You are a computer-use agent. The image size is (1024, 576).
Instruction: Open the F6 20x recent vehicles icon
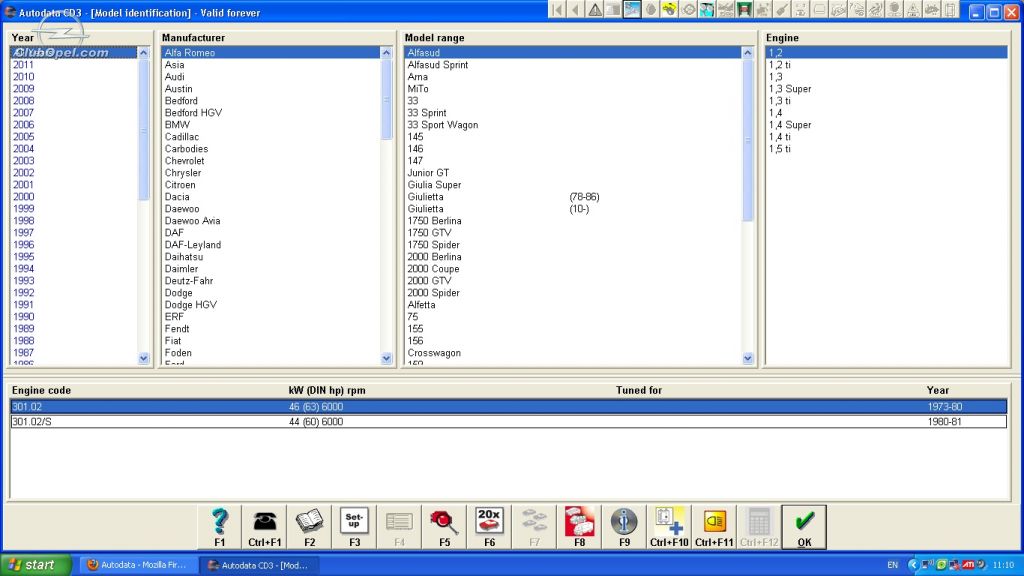click(489, 527)
